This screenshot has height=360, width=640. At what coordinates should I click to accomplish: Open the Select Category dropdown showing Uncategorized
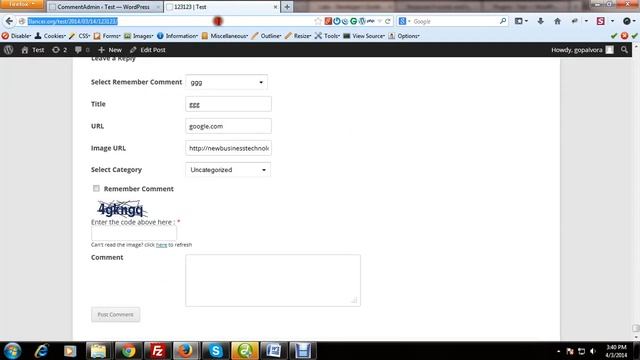pos(228,170)
